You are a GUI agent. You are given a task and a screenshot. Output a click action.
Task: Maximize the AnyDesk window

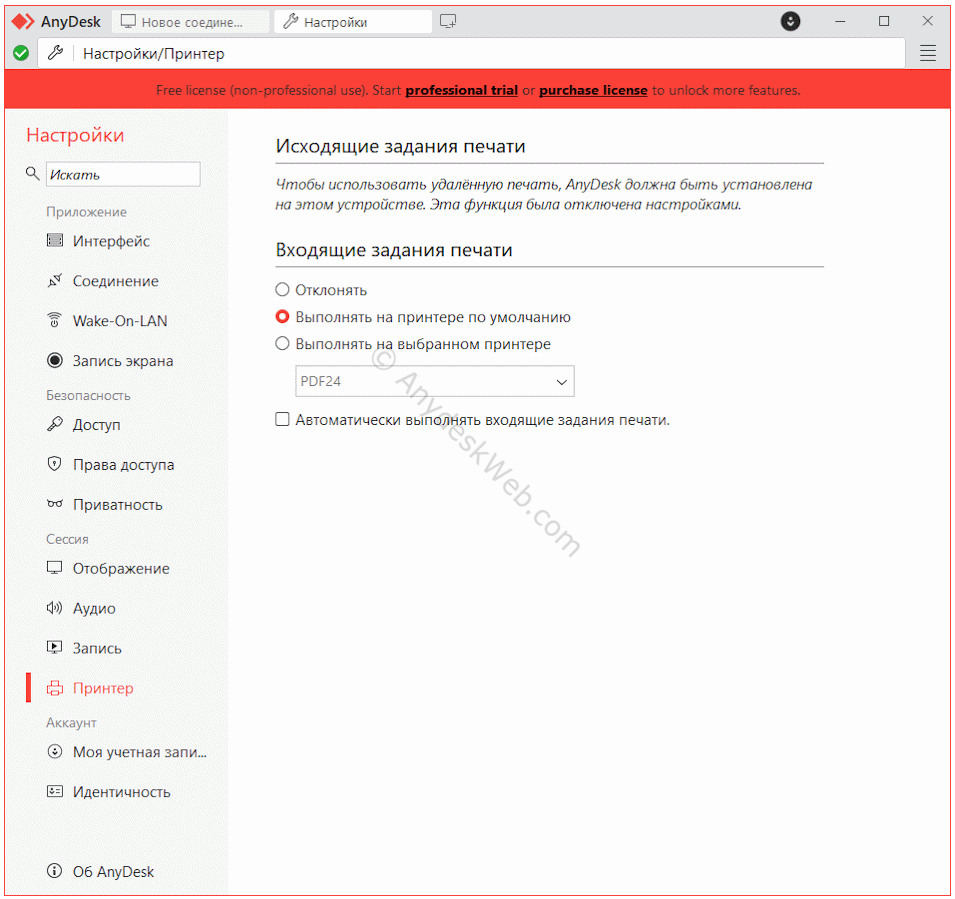(884, 21)
